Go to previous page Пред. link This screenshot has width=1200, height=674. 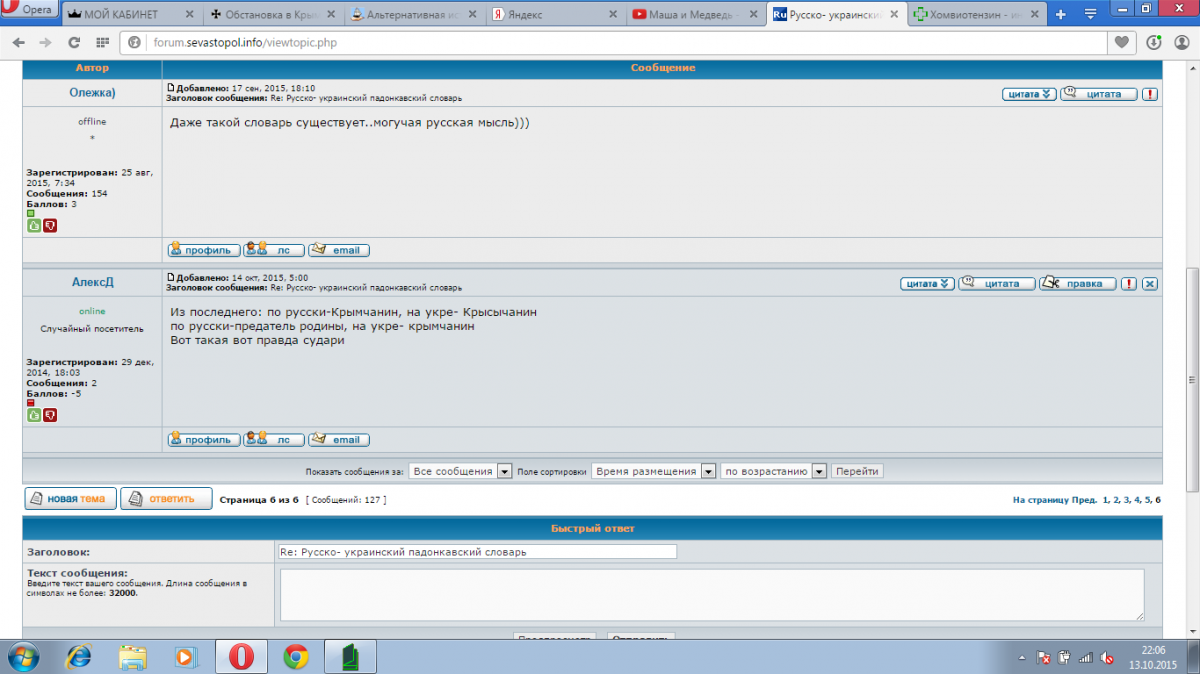coord(1085,499)
